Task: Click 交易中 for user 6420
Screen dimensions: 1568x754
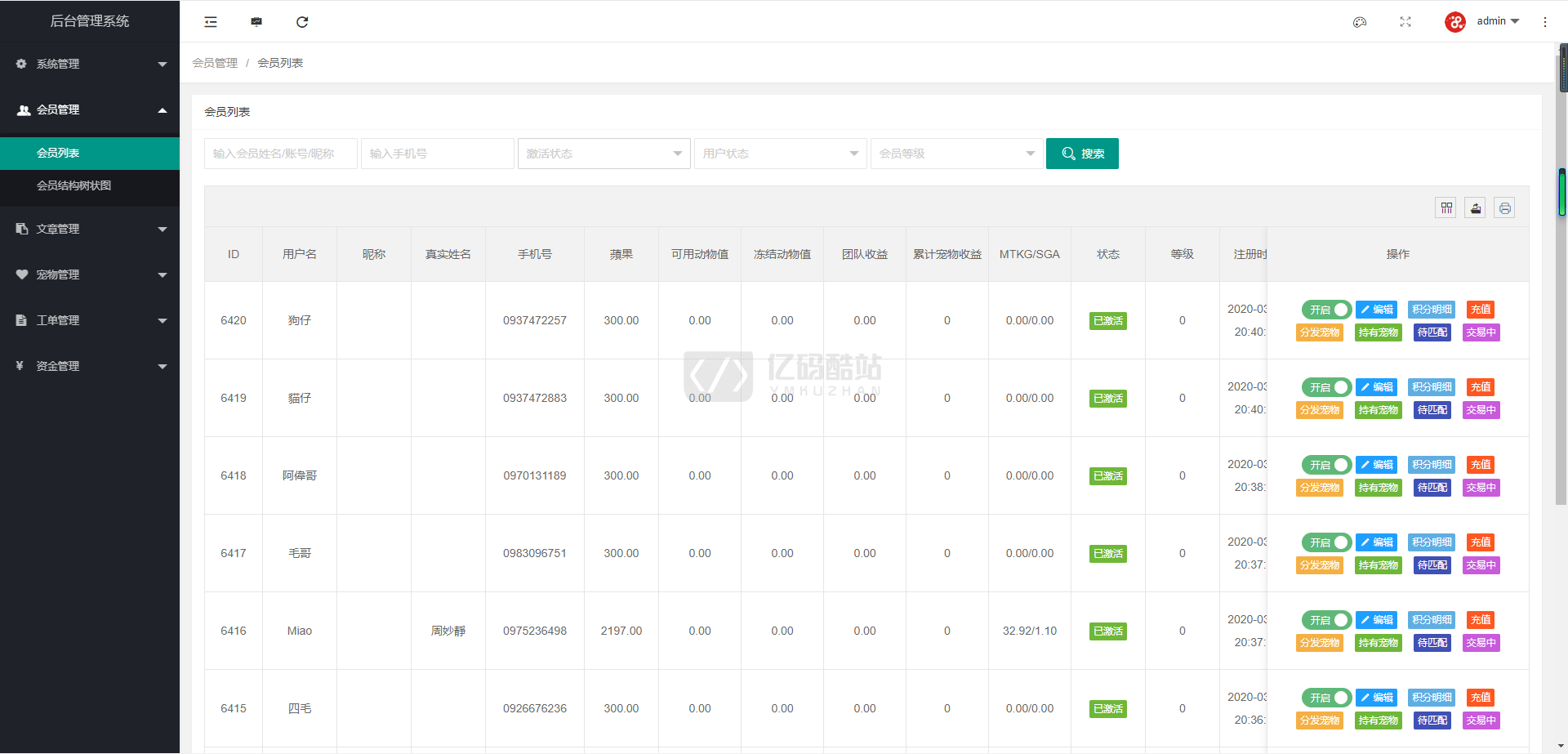Action: tap(1481, 332)
